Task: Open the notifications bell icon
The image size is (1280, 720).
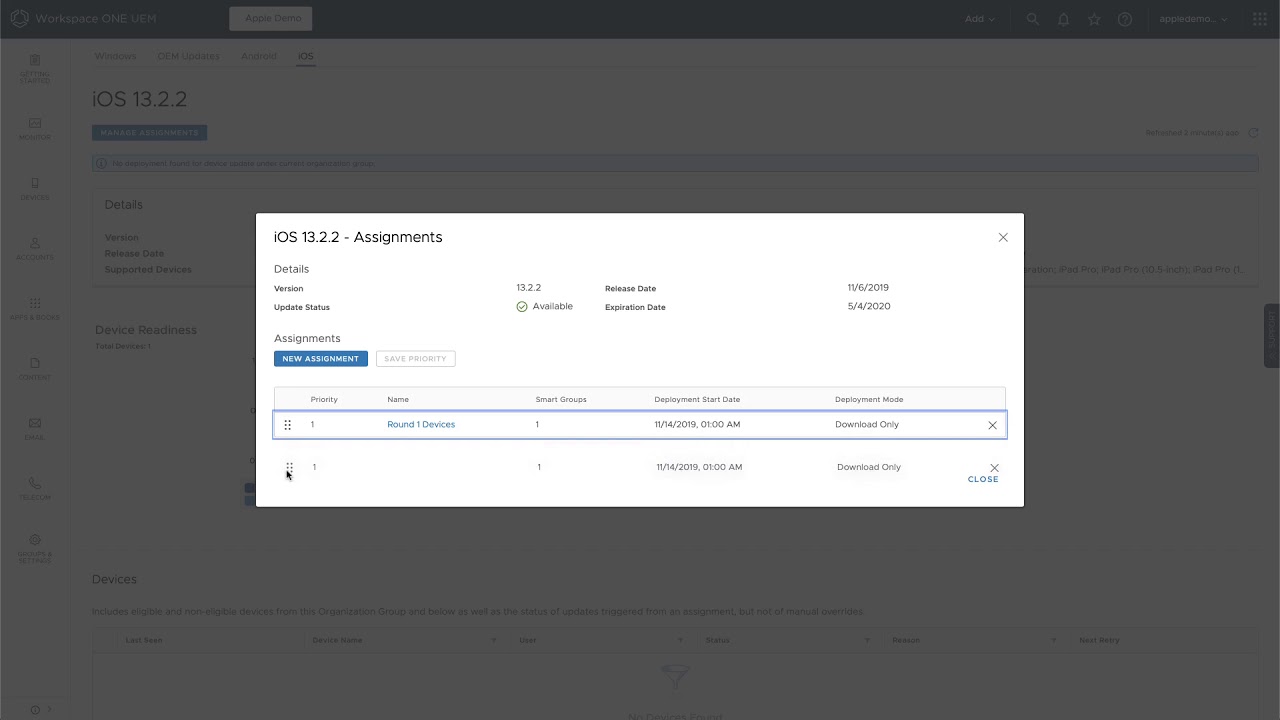Action: click(x=1064, y=19)
